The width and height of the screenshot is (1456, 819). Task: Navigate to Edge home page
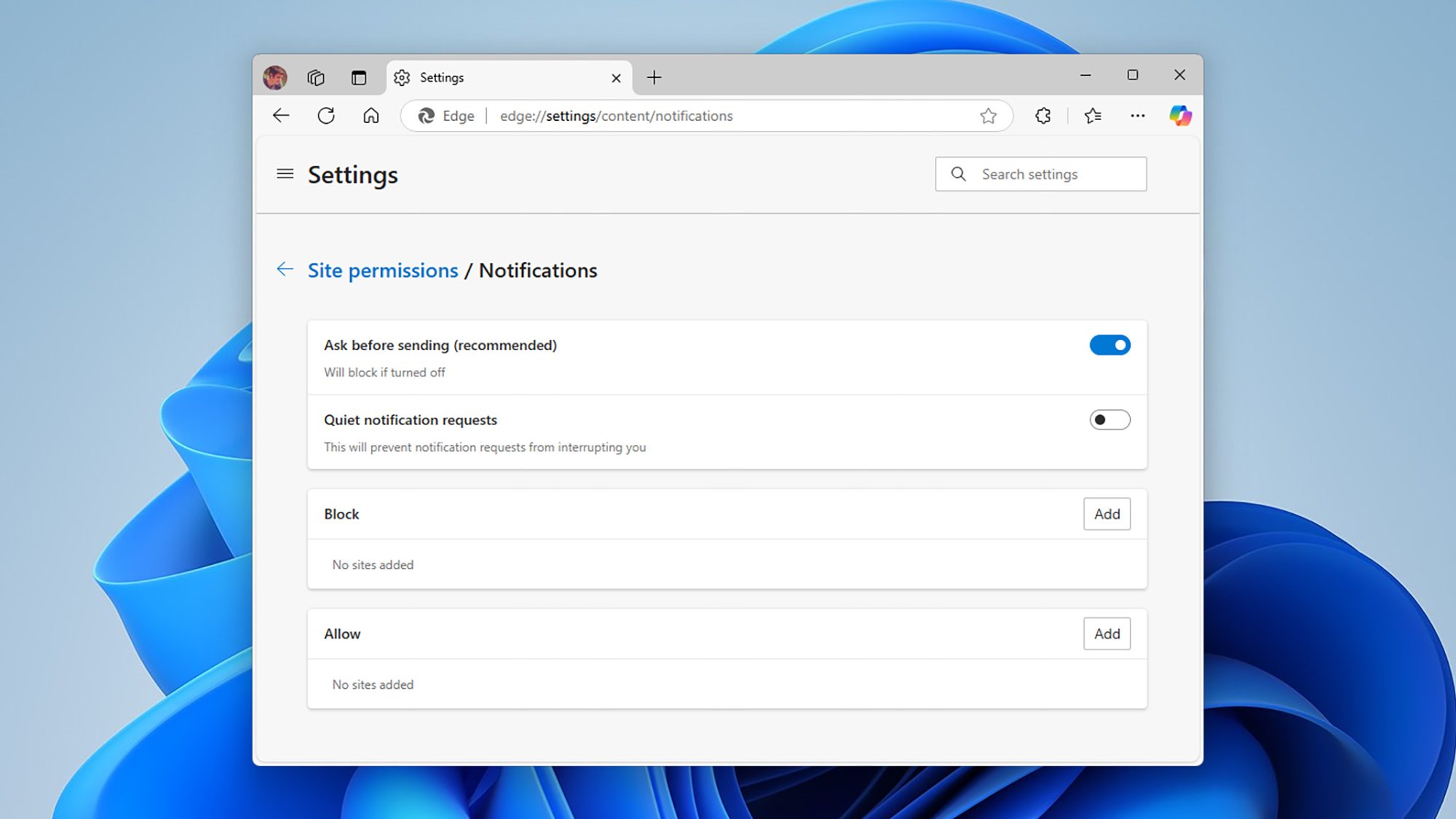click(x=370, y=115)
